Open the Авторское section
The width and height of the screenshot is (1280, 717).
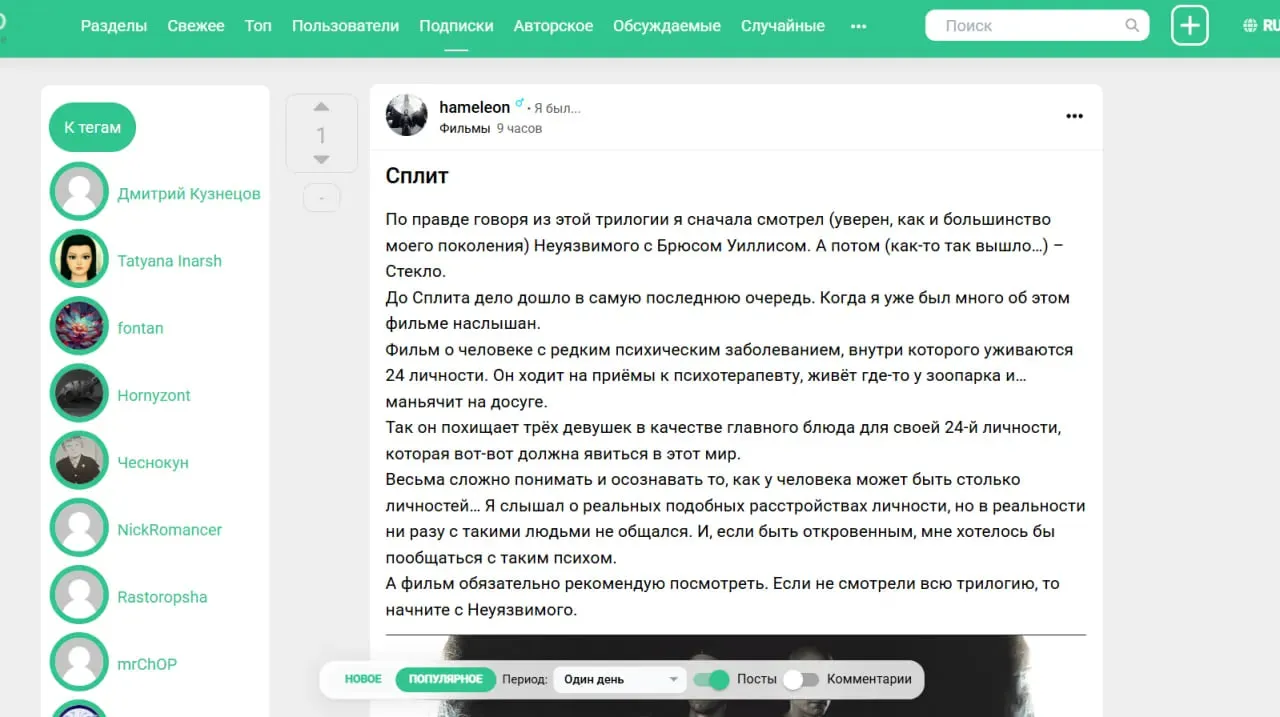pyautogui.click(x=553, y=26)
